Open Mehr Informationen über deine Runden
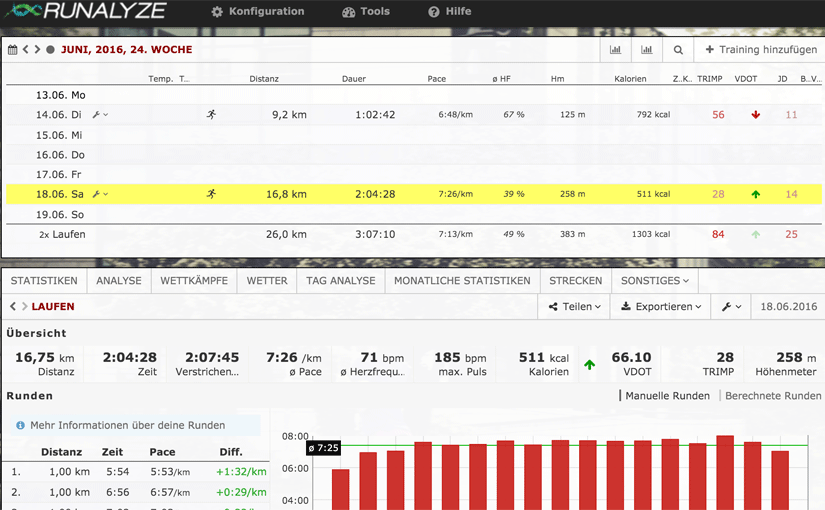The width and height of the screenshot is (825, 510). click(x=127, y=425)
